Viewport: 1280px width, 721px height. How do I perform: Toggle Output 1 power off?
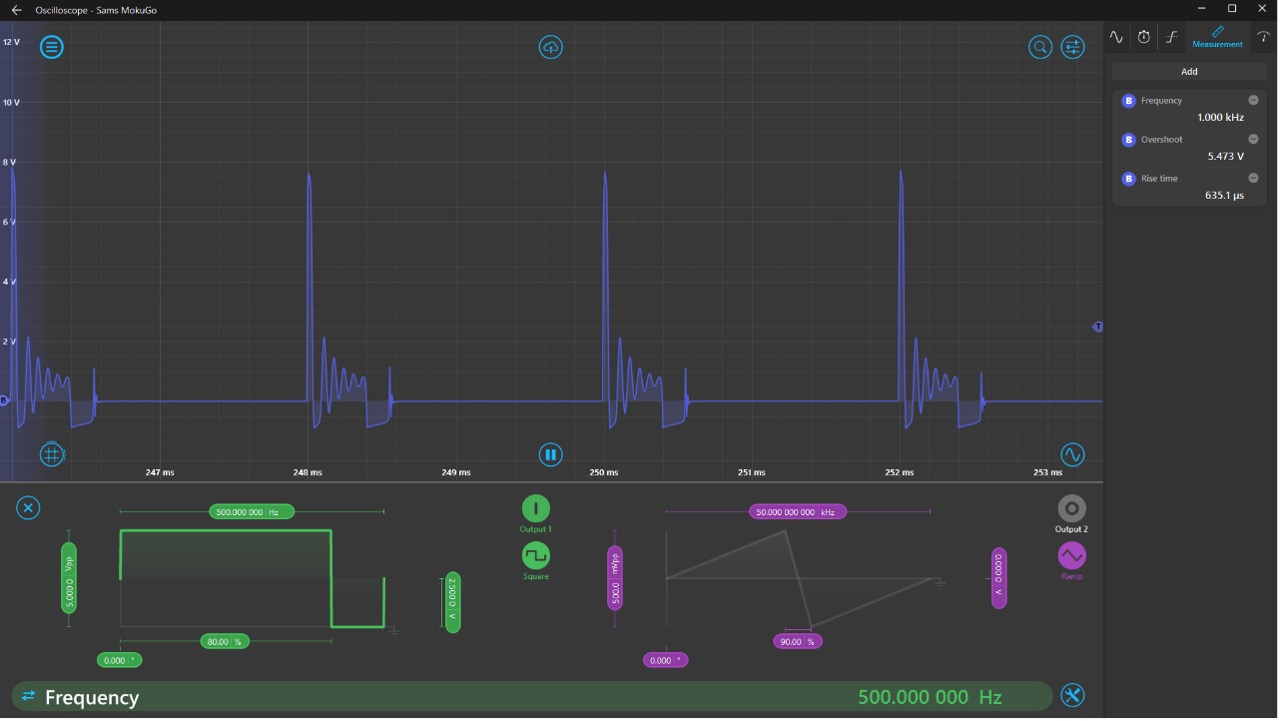536,508
